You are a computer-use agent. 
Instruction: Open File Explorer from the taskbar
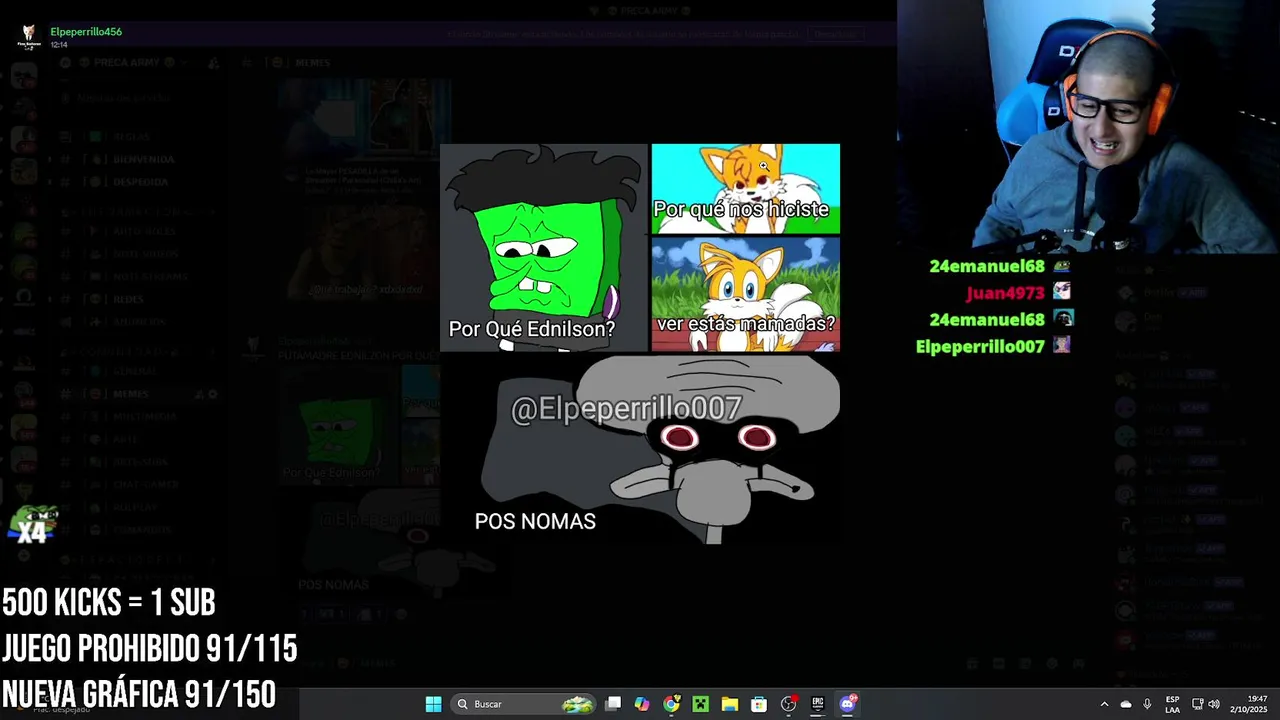click(730, 704)
